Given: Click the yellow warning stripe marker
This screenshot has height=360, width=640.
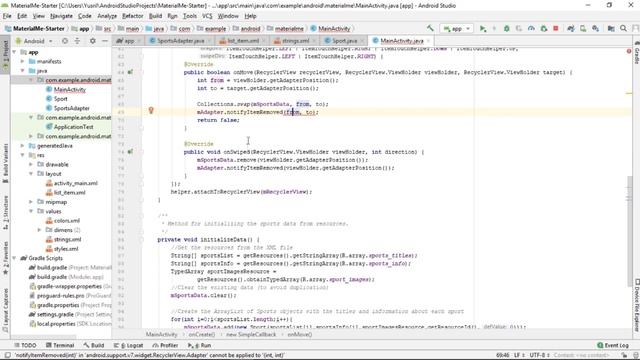Looking at the screenshot, I should 629,93.
